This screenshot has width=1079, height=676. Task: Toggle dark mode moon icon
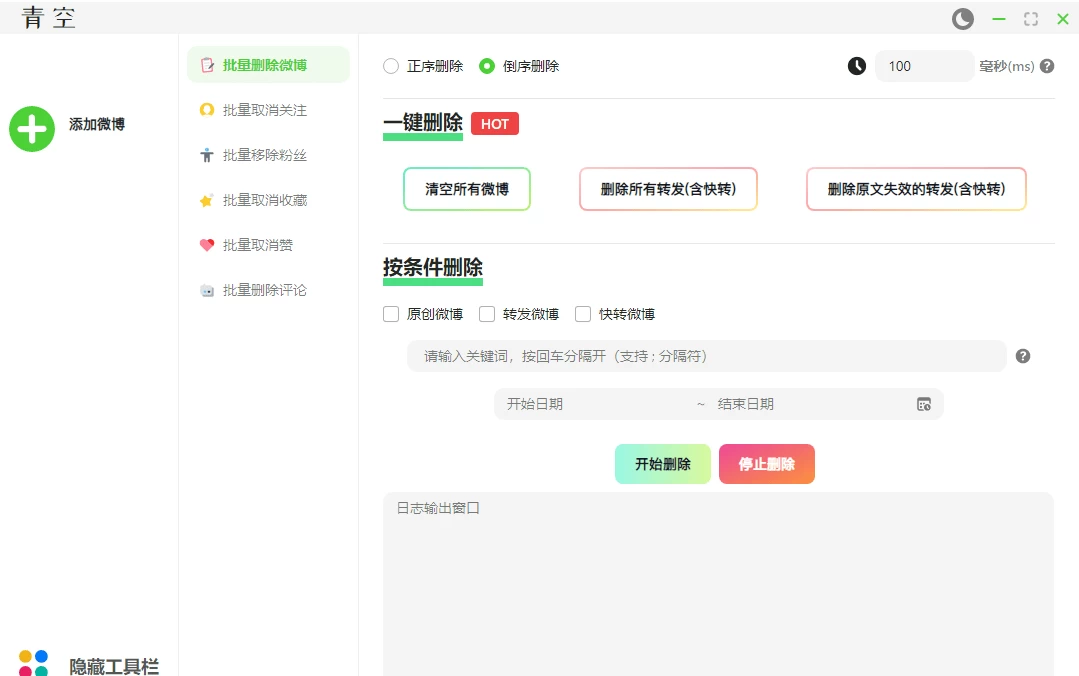coord(962,19)
